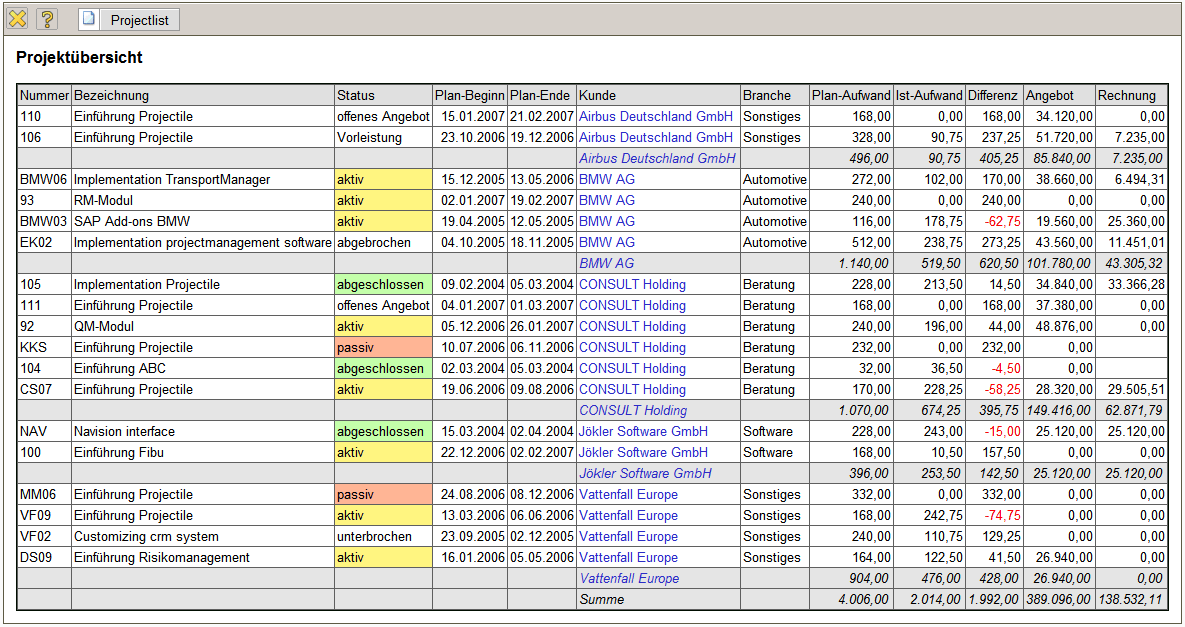
Task: Click italic CONSULT Holding subtotal link
Action: coord(633,411)
